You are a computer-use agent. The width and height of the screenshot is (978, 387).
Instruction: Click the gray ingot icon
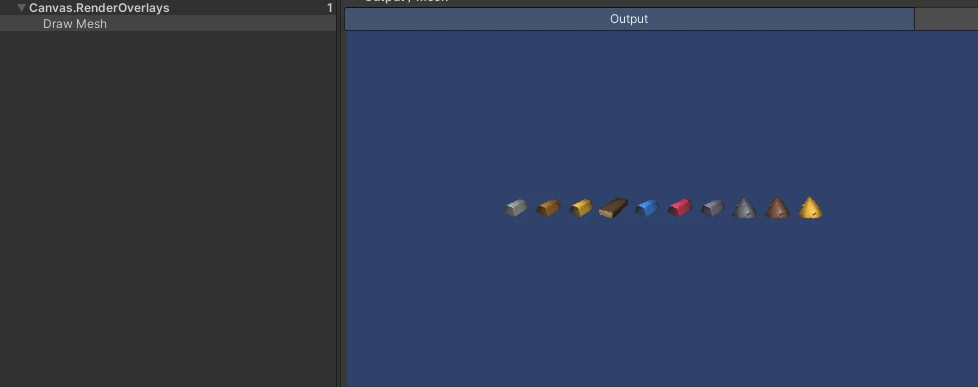[516, 208]
